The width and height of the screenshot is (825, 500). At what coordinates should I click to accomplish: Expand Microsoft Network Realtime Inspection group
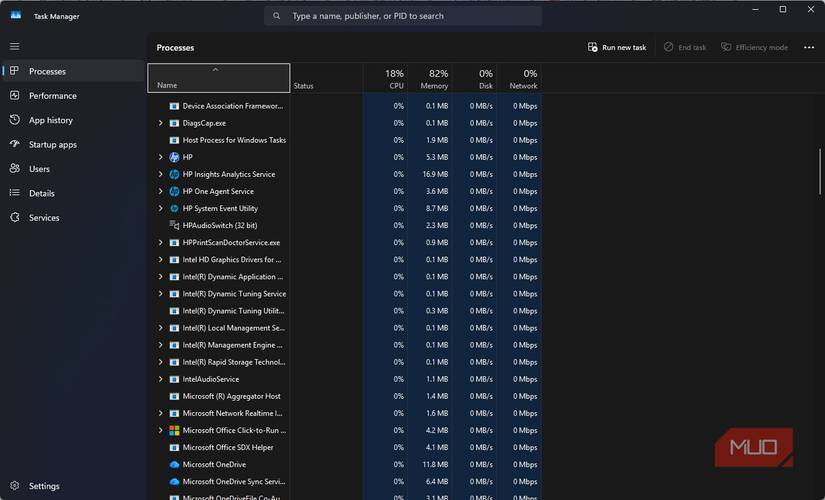point(160,413)
